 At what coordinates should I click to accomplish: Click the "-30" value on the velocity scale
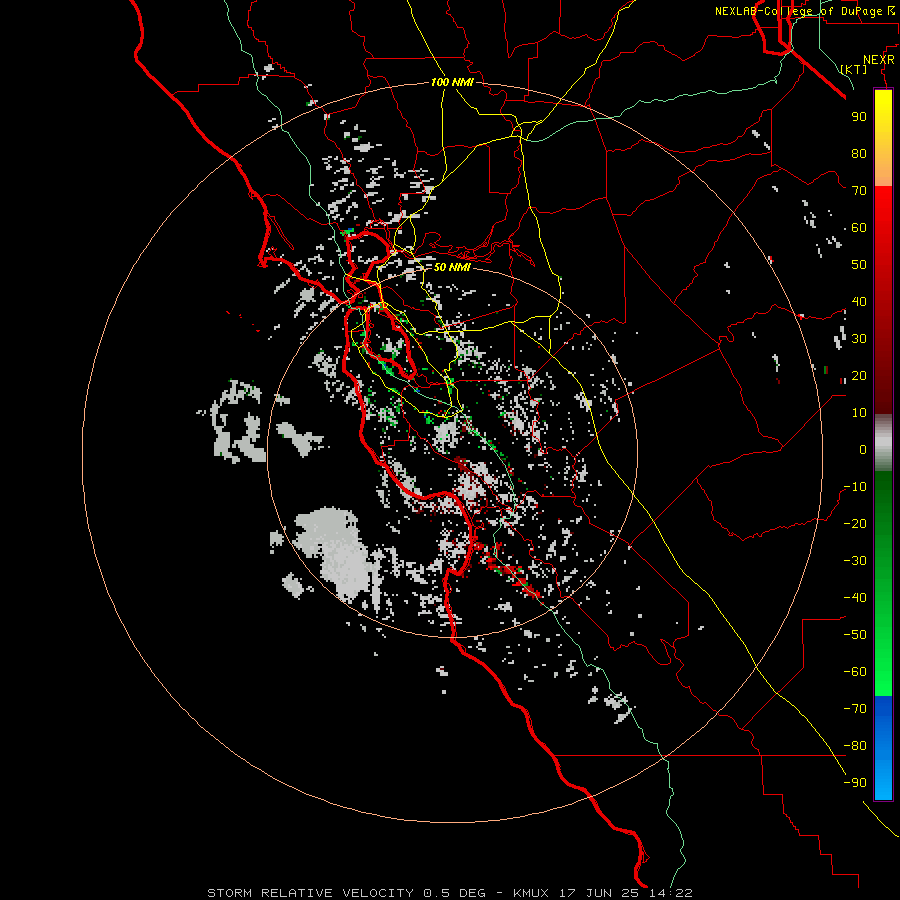[x=855, y=561]
